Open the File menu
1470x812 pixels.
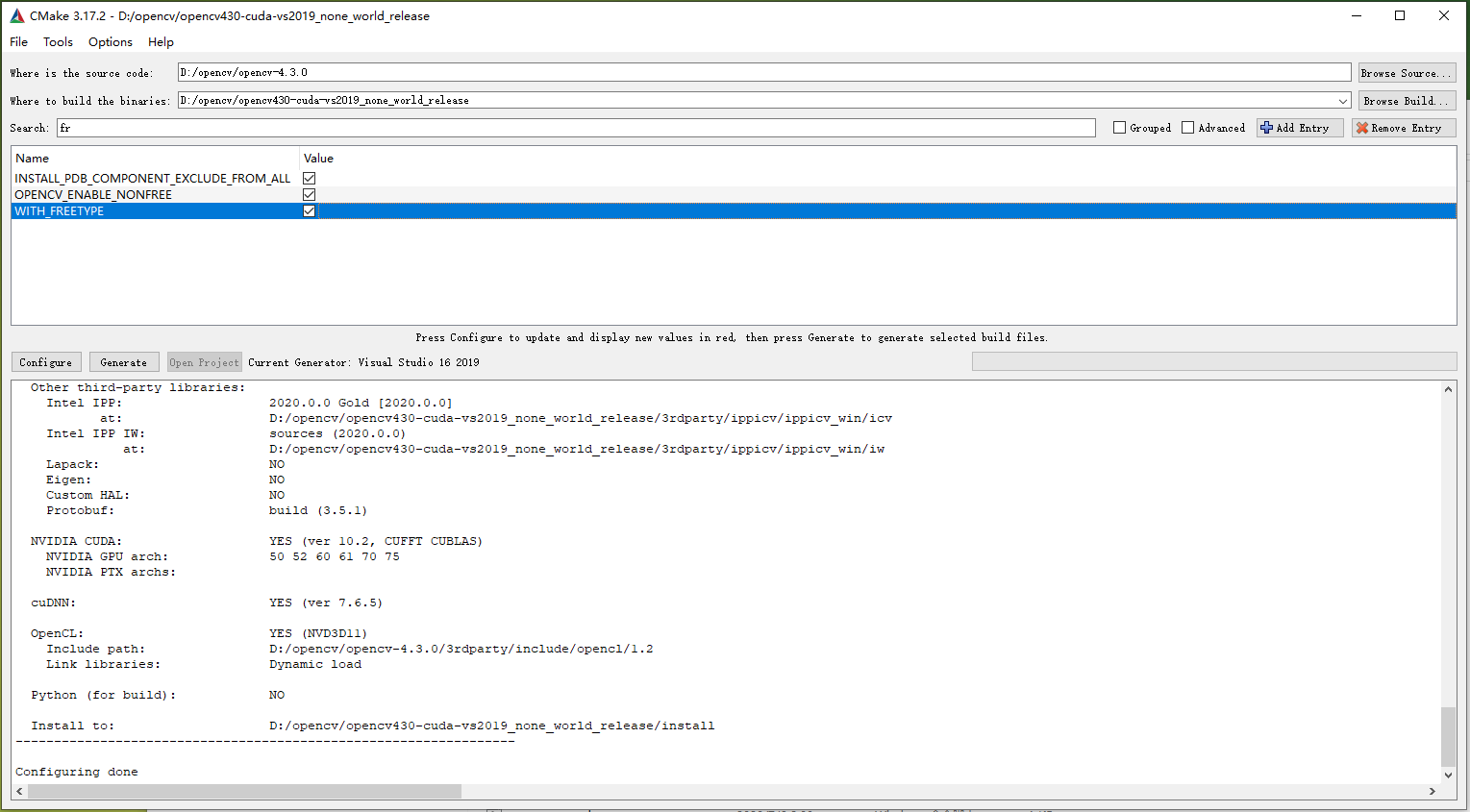coord(18,41)
